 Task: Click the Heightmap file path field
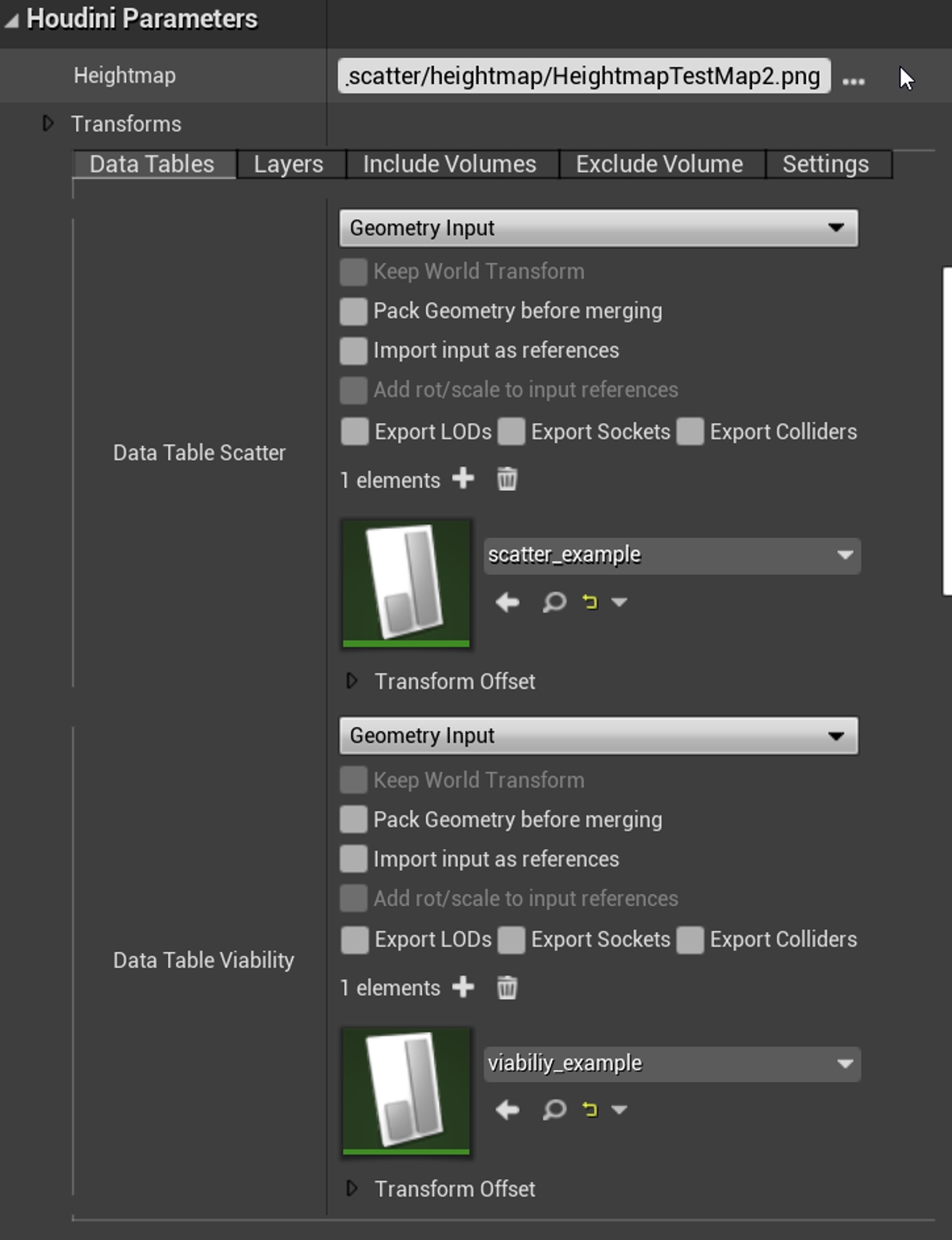(584, 75)
